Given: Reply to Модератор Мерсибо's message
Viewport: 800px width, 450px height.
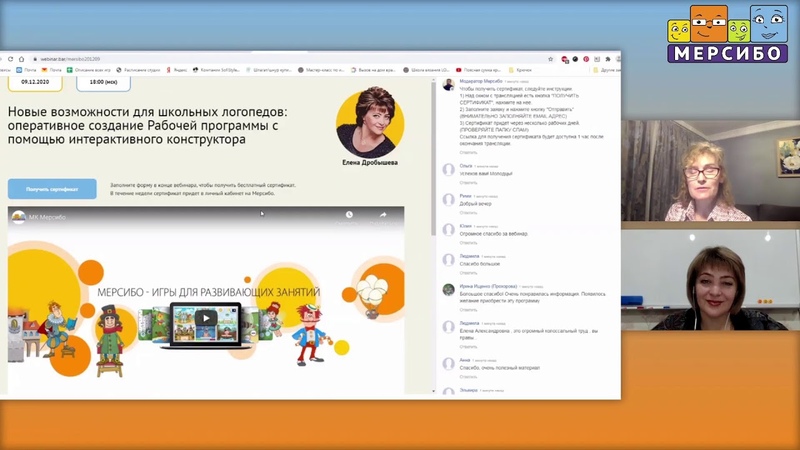Looking at the screenshot, I should click(468, 153).
